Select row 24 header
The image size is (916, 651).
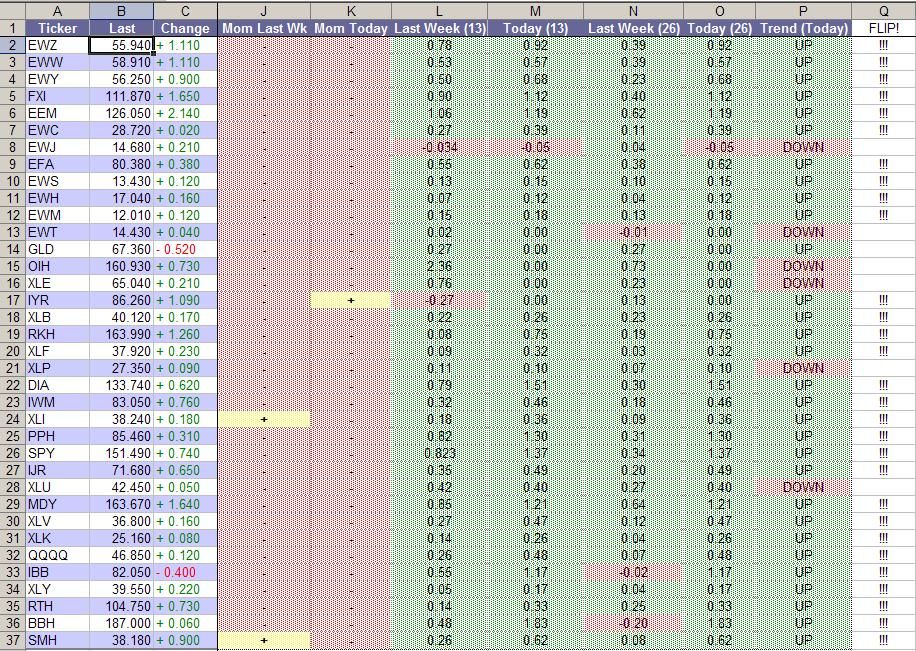pyautogui.click(x=12, y=419)
